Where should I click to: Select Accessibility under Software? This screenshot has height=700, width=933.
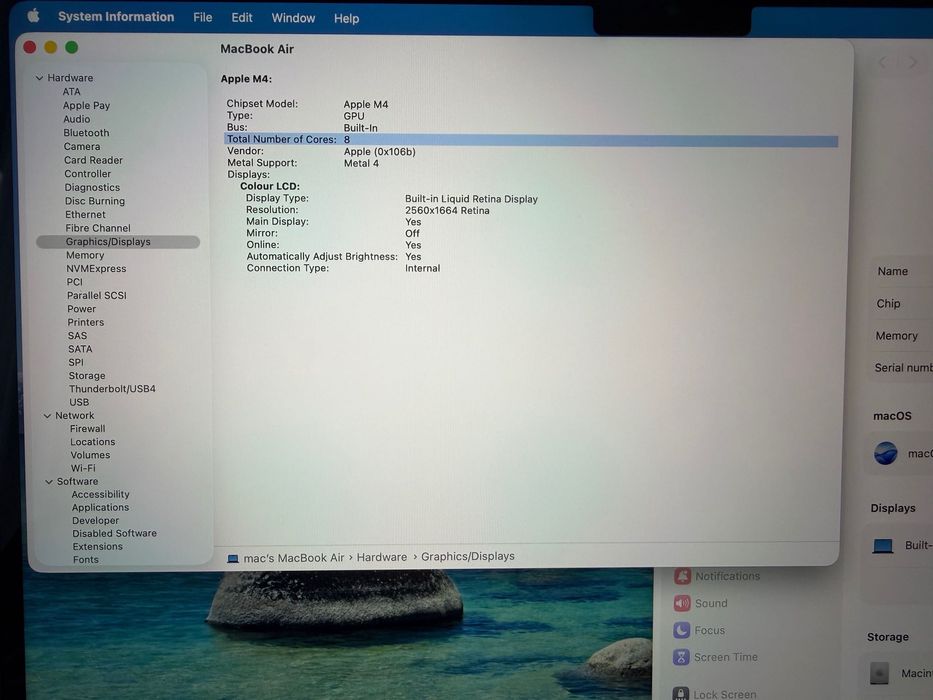[x=101, y=495]
